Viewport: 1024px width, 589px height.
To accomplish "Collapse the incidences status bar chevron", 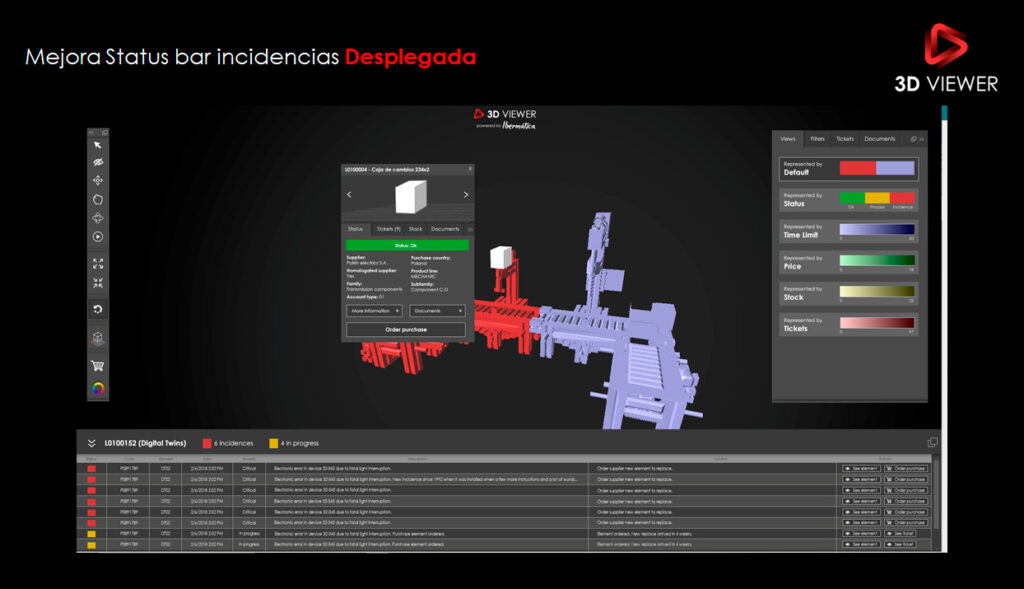I will pyautogui.click(x=91, y=443).
